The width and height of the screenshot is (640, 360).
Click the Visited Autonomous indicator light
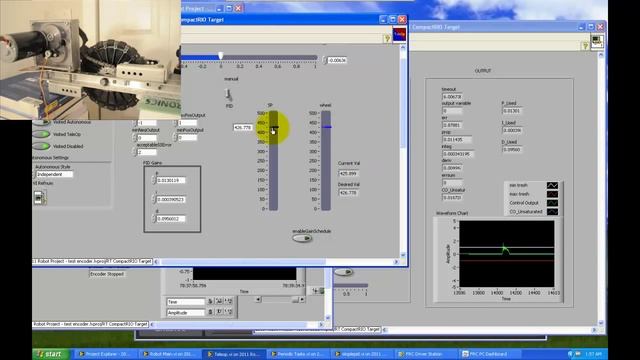(x=41, y=122)
